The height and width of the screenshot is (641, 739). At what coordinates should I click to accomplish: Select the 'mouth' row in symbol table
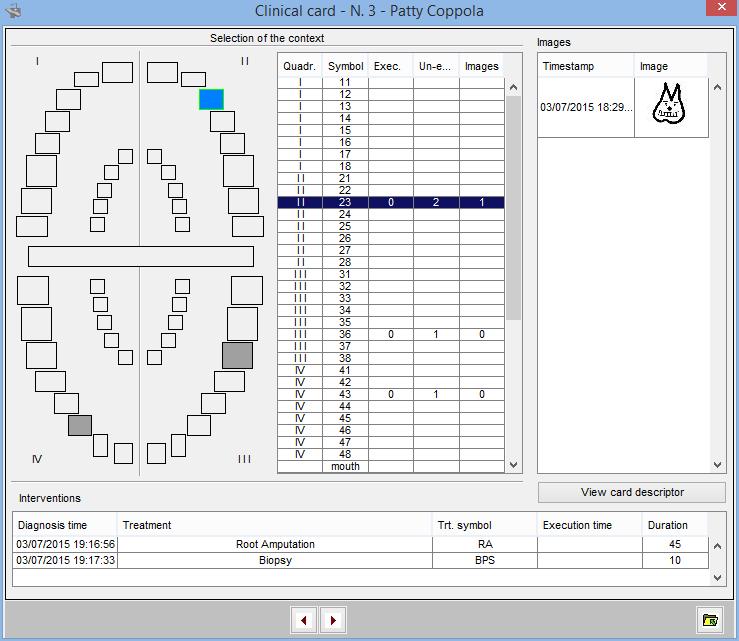pos(345,466)
